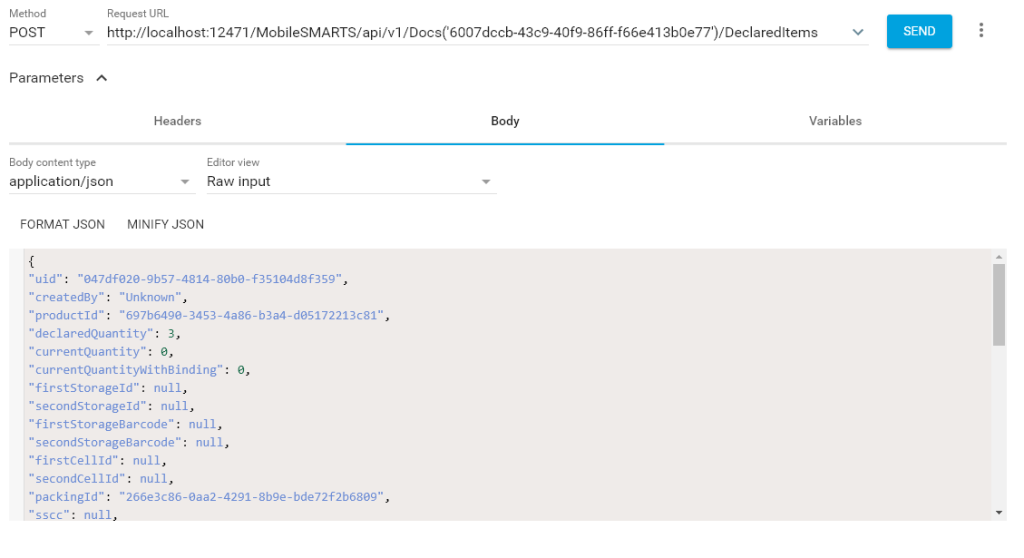Select the Body tab
Screen dimensions: 1024x558
pos(505,121)
